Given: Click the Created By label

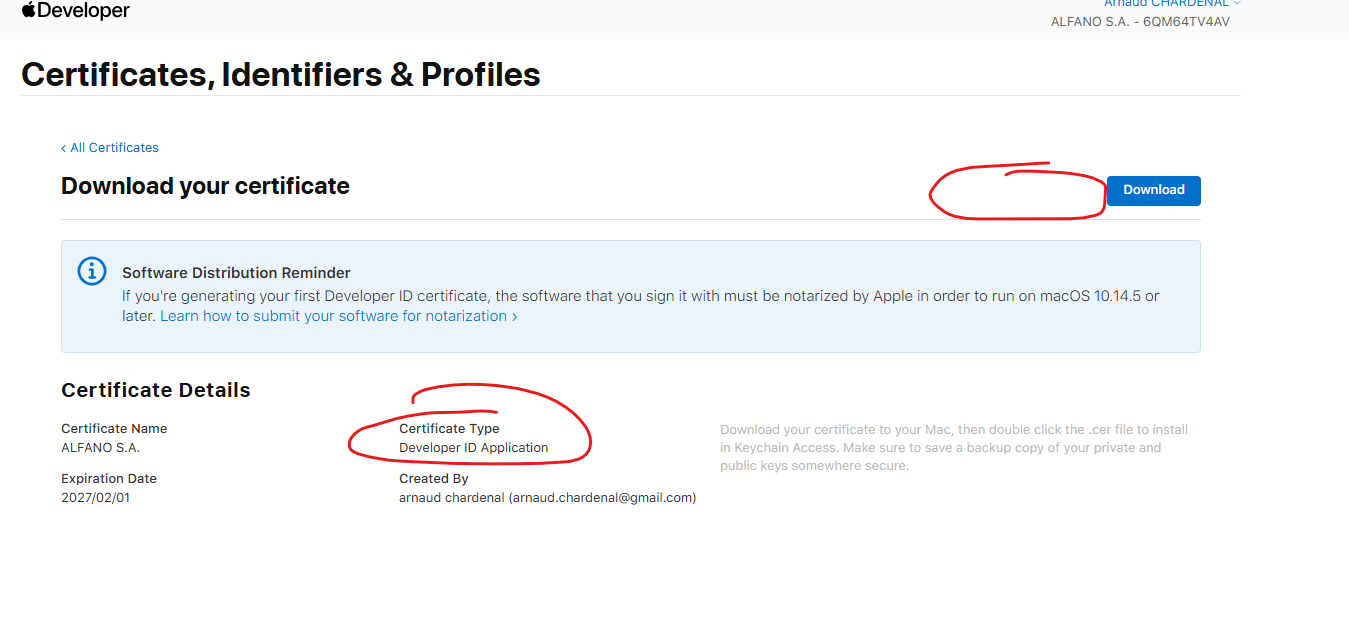Looking at the screenshot, I should (x=434, y=479).
